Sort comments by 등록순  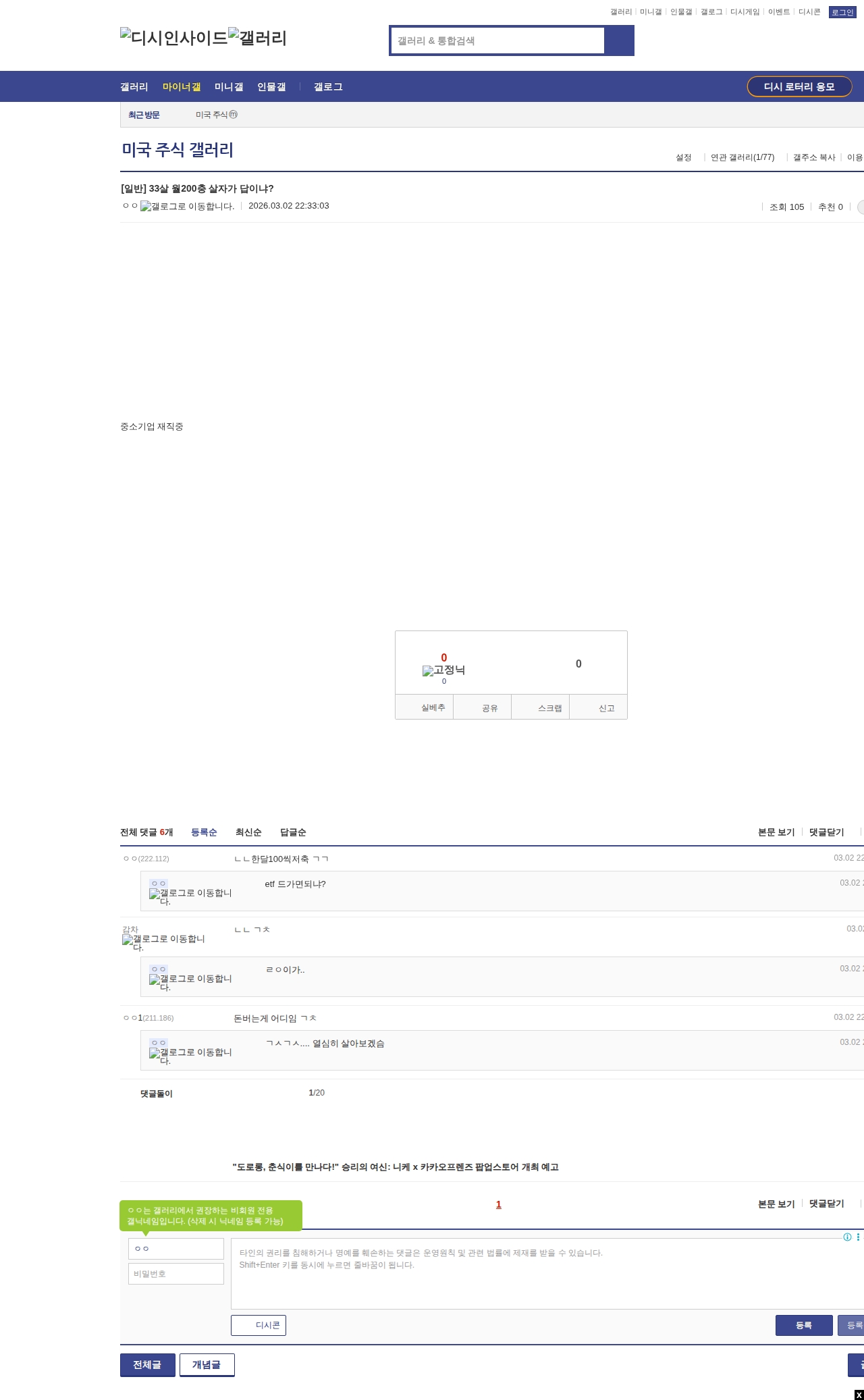click(x=204, y=832)
